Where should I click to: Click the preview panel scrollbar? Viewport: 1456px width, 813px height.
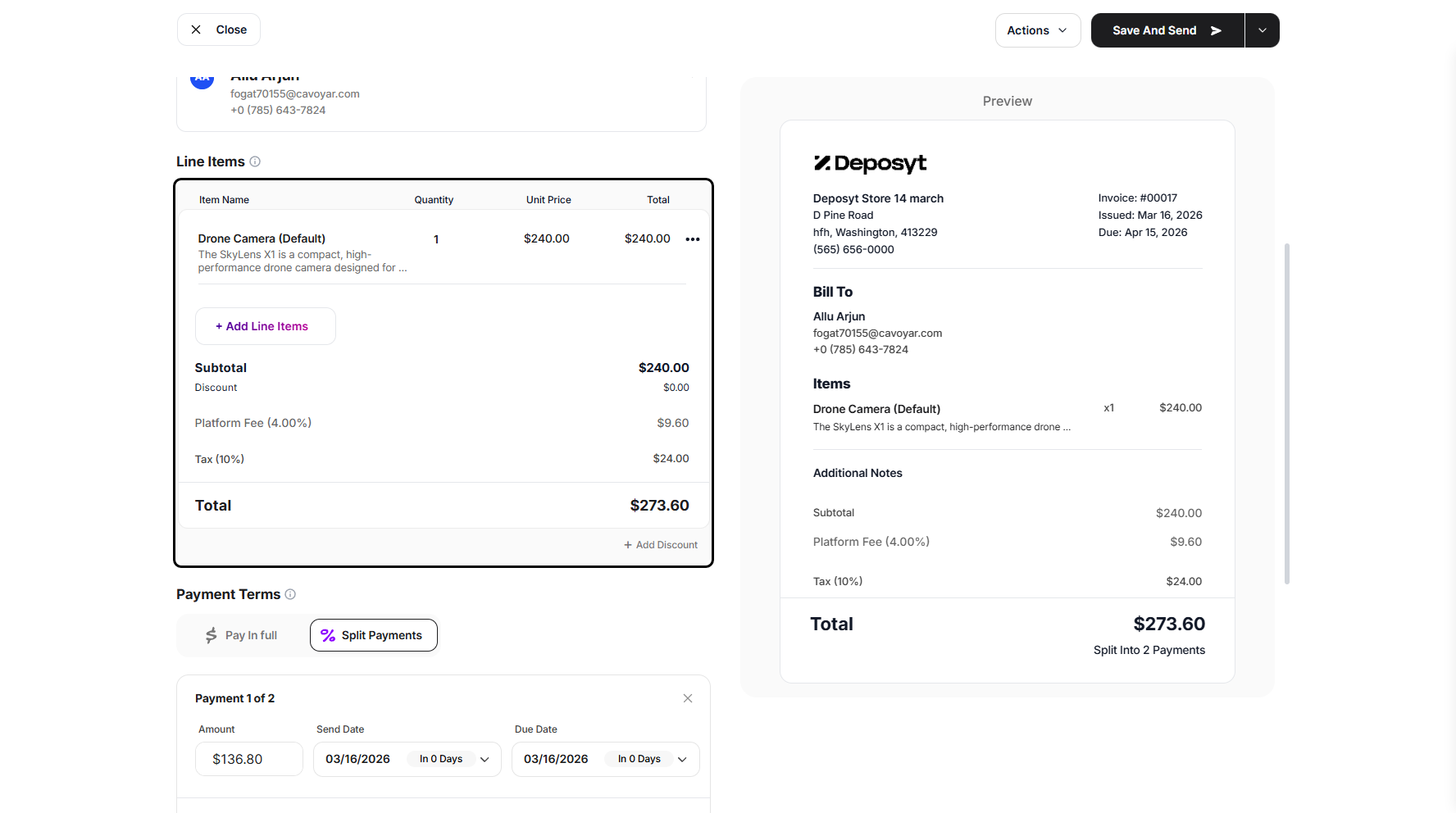[1287, 414]
